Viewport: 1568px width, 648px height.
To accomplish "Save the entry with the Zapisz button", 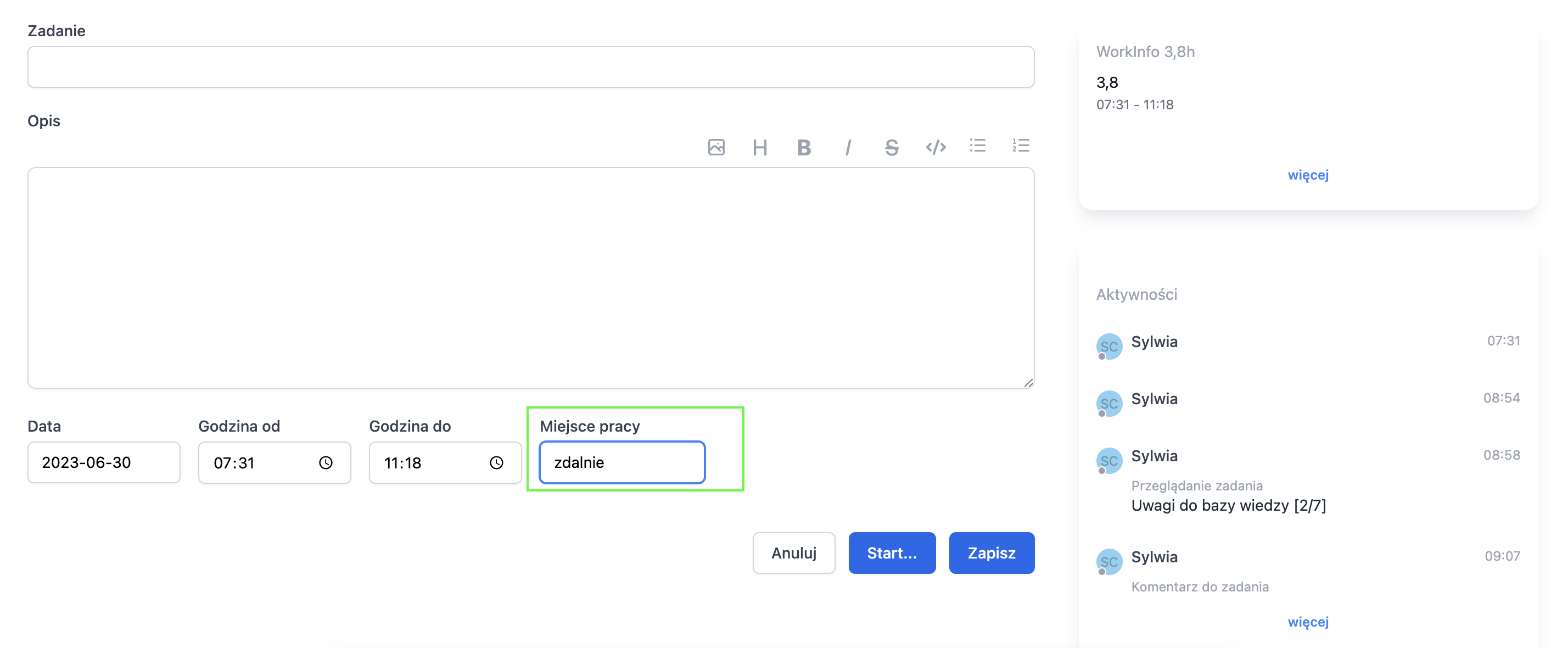I will point(992,553).
